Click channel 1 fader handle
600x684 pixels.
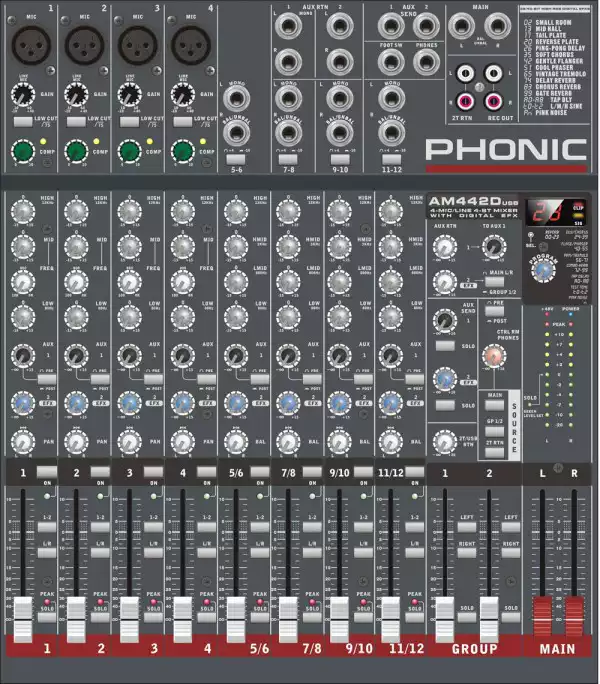23,620
